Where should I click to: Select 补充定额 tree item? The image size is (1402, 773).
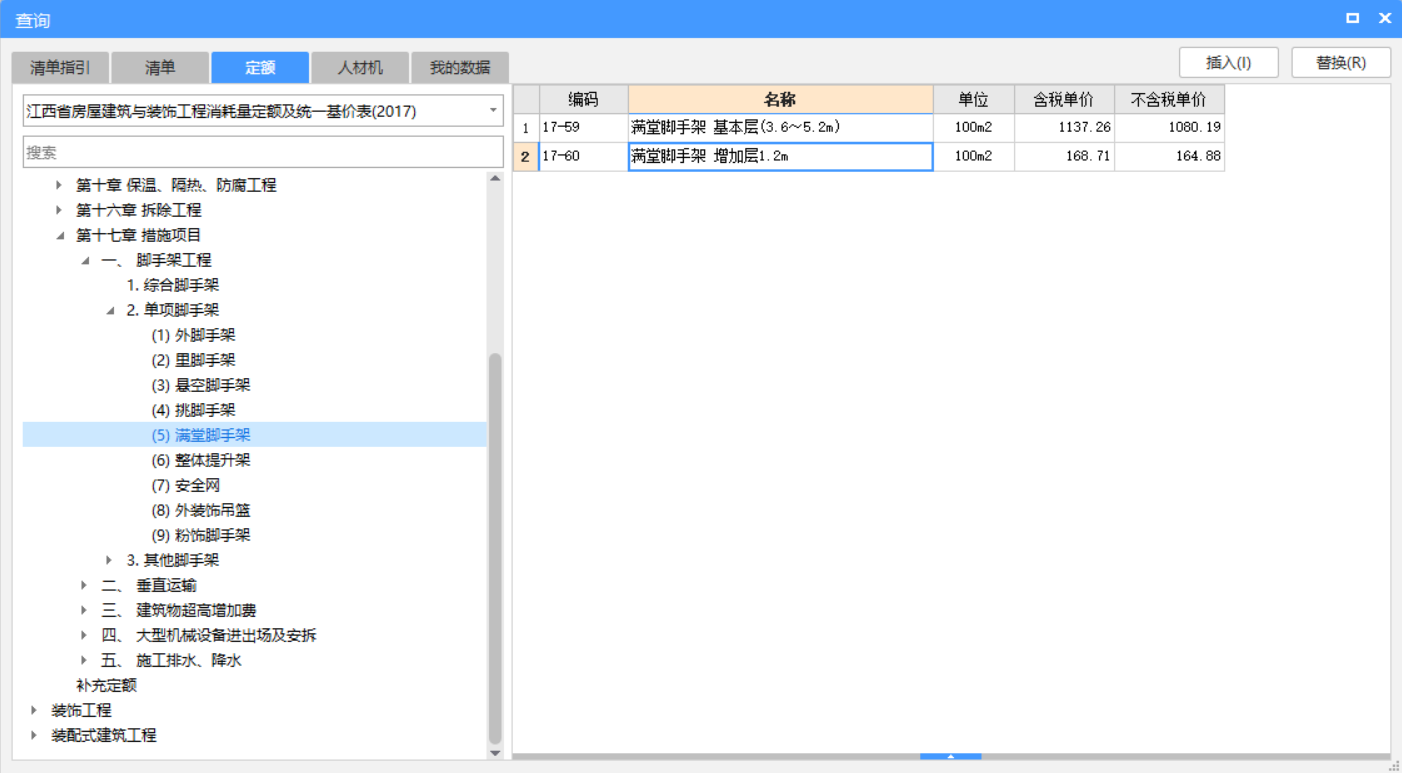pos(106,685)
